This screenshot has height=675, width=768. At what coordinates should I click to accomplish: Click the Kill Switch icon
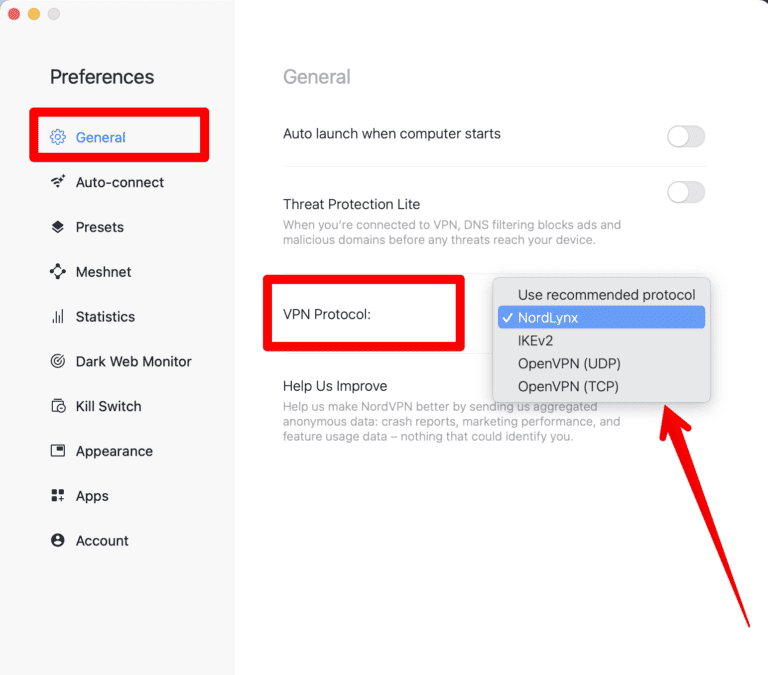(58, 407)
